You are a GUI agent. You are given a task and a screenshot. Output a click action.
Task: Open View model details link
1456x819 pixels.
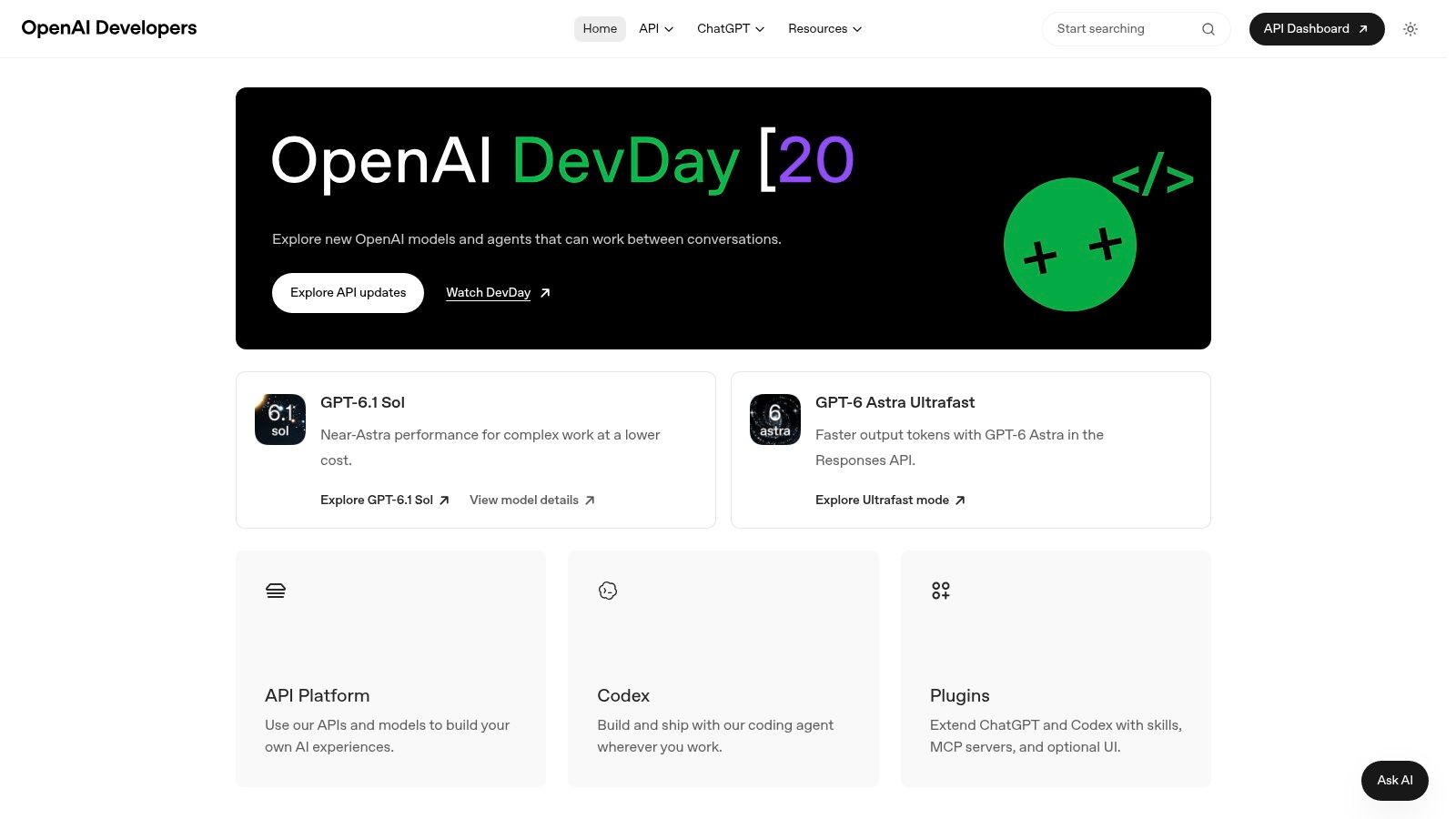[x=532, y=500]
